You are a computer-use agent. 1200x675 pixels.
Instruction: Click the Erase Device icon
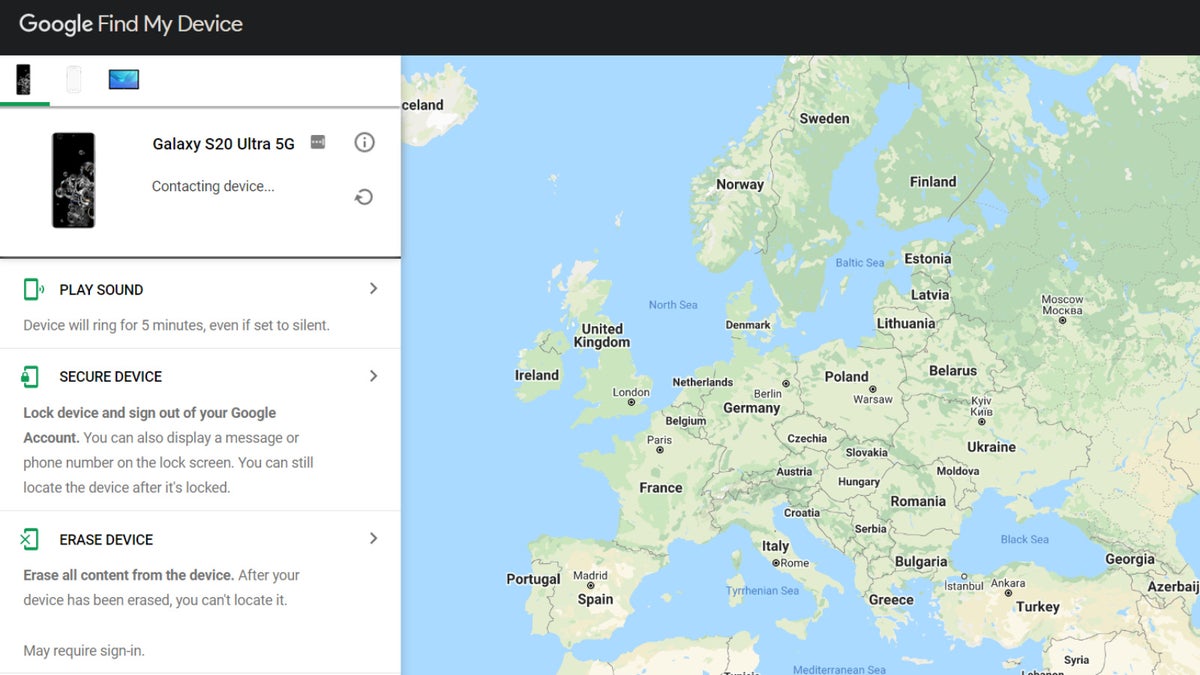click(30, 539)
